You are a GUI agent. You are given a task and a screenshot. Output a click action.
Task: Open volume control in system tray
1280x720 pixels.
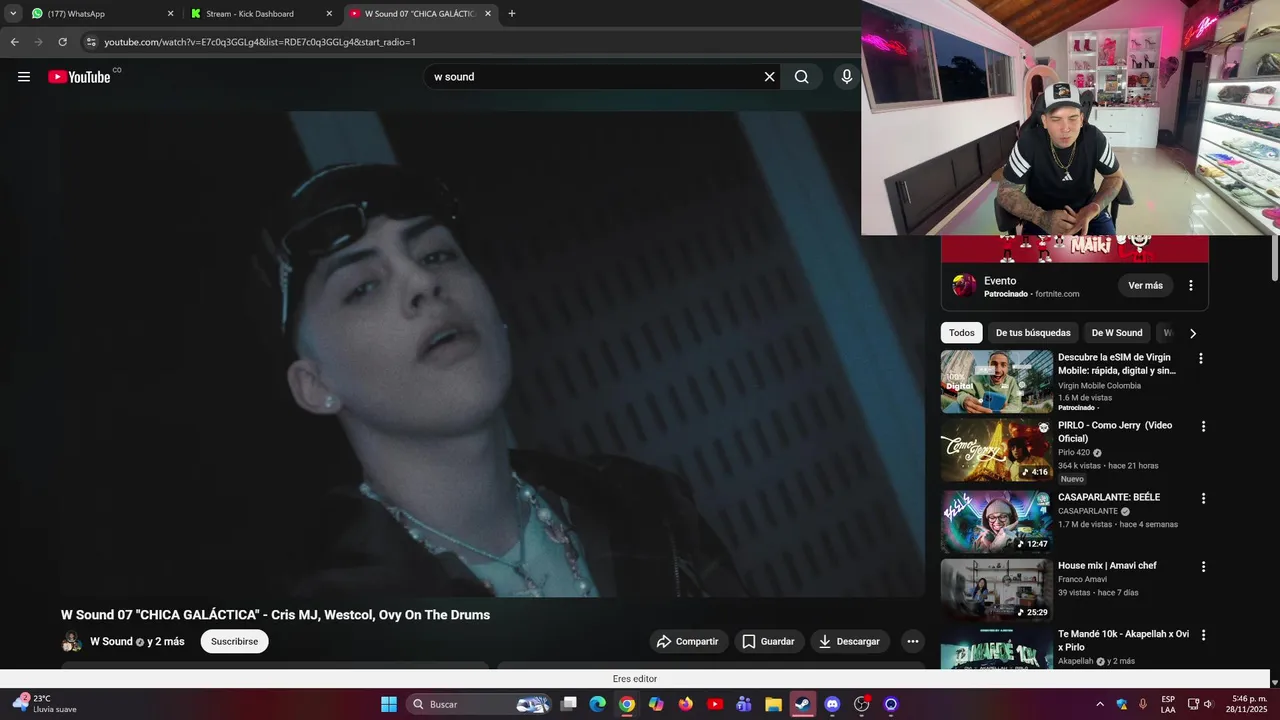click(1208, 704)
